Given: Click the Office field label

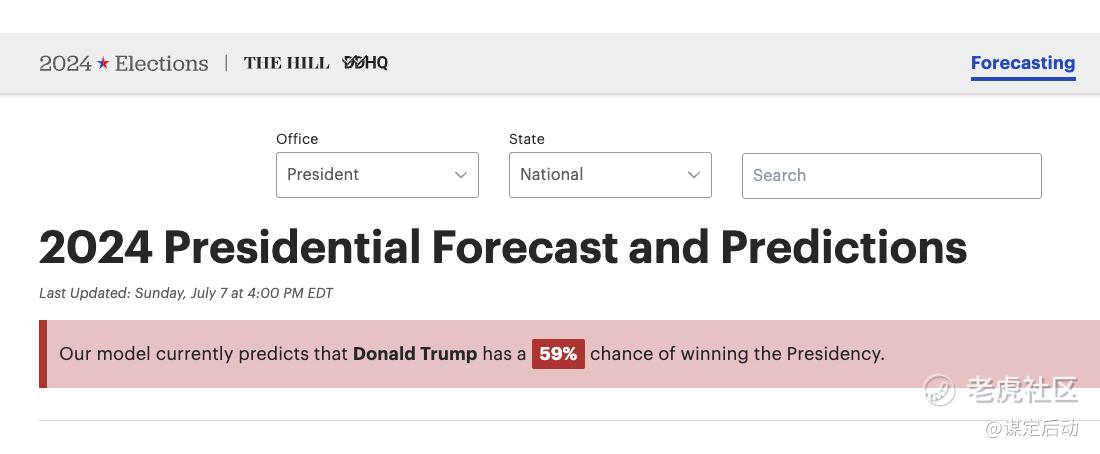Looking at the screenshot, I should [x=297, y=139].
